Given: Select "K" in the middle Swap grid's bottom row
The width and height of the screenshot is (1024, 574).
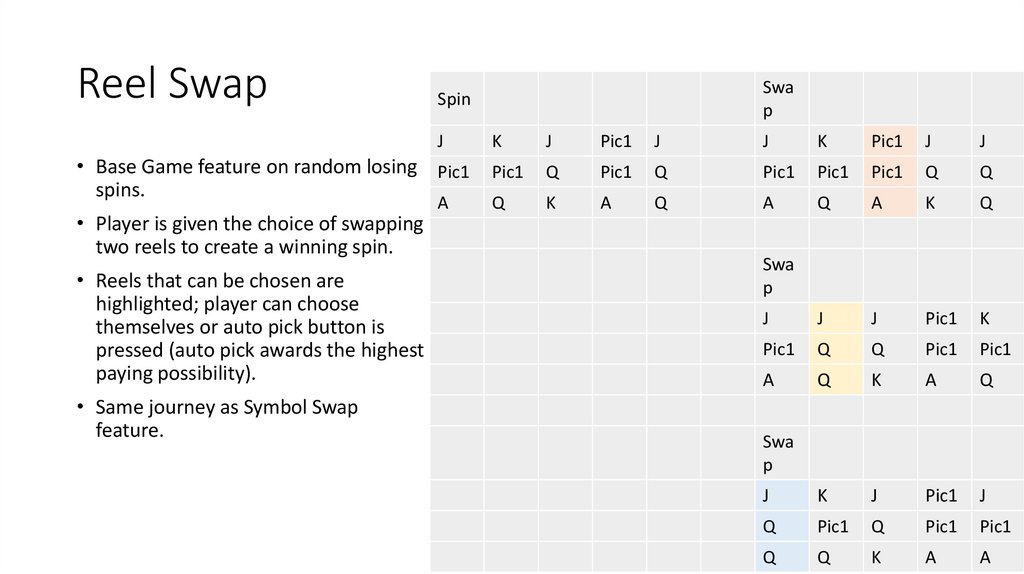Looking at the screenshot, I should coord(876,380).
